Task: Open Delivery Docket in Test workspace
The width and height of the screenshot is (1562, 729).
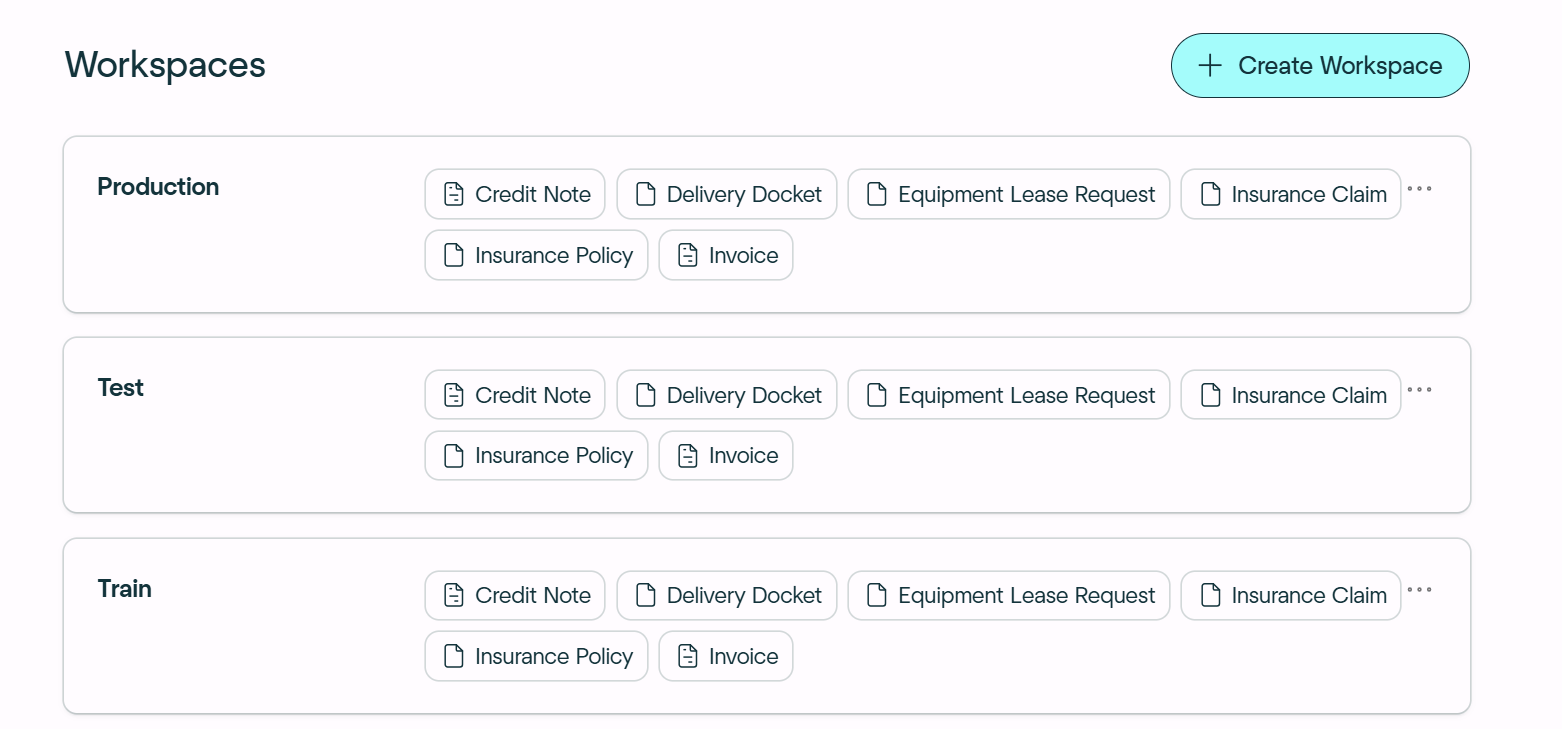Action: (727, 395)
